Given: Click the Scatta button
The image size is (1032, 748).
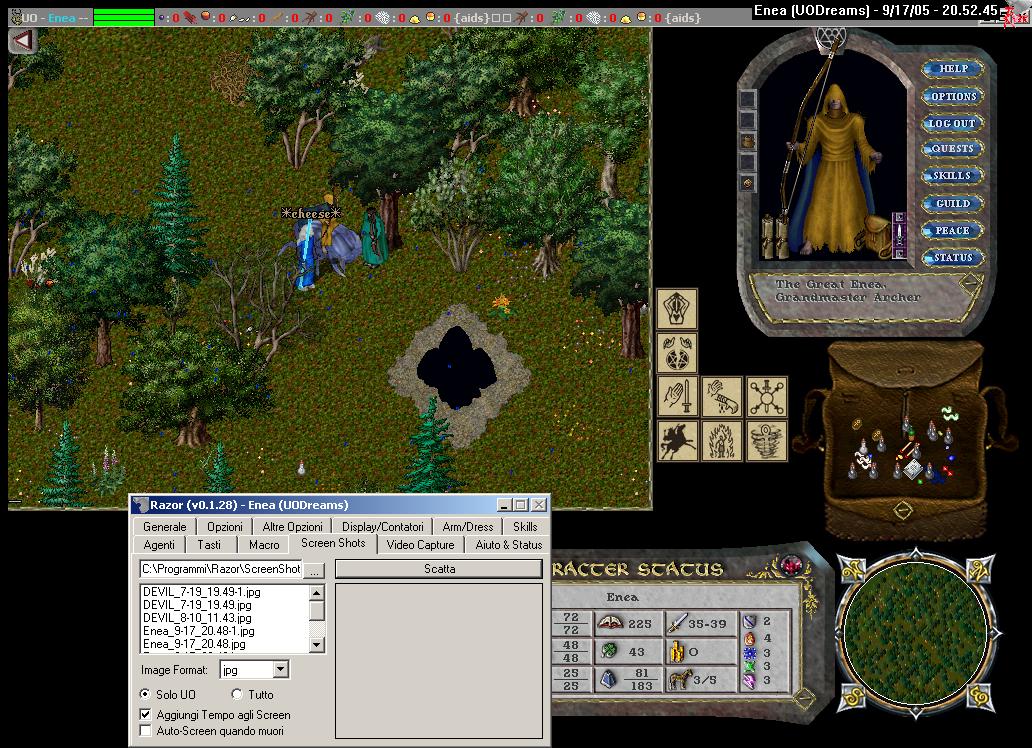Looking at the screenshot, I should pyautogui.click(x=439, y=569).
